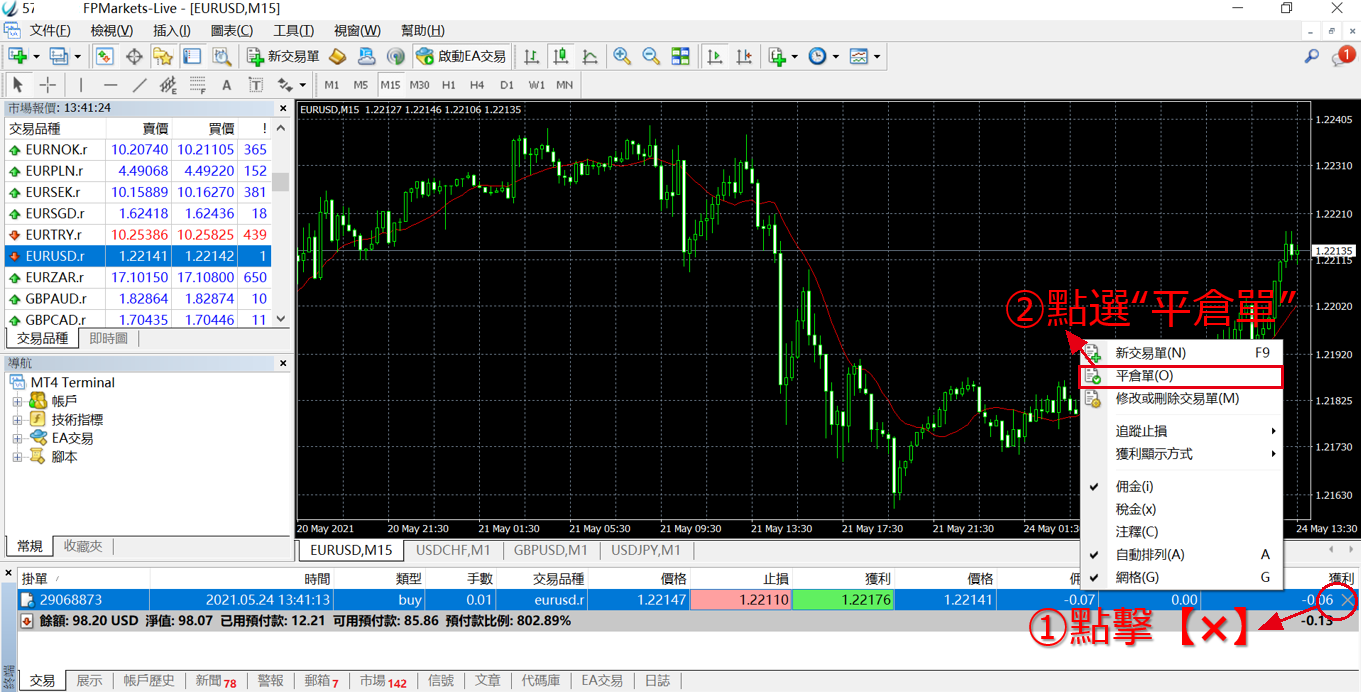Viewport: 1361px width, 692px height.
Task: Toggle 自動排列 option in context menu
Action: pos(1150,554)
